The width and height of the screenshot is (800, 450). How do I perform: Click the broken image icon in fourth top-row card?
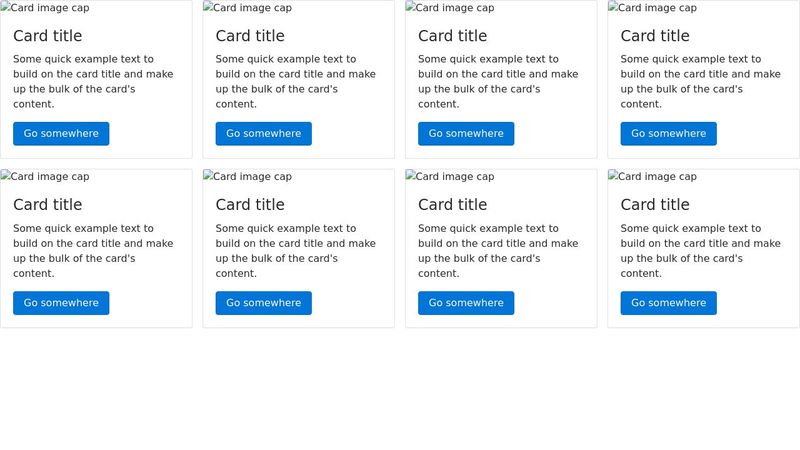[613, 7]
